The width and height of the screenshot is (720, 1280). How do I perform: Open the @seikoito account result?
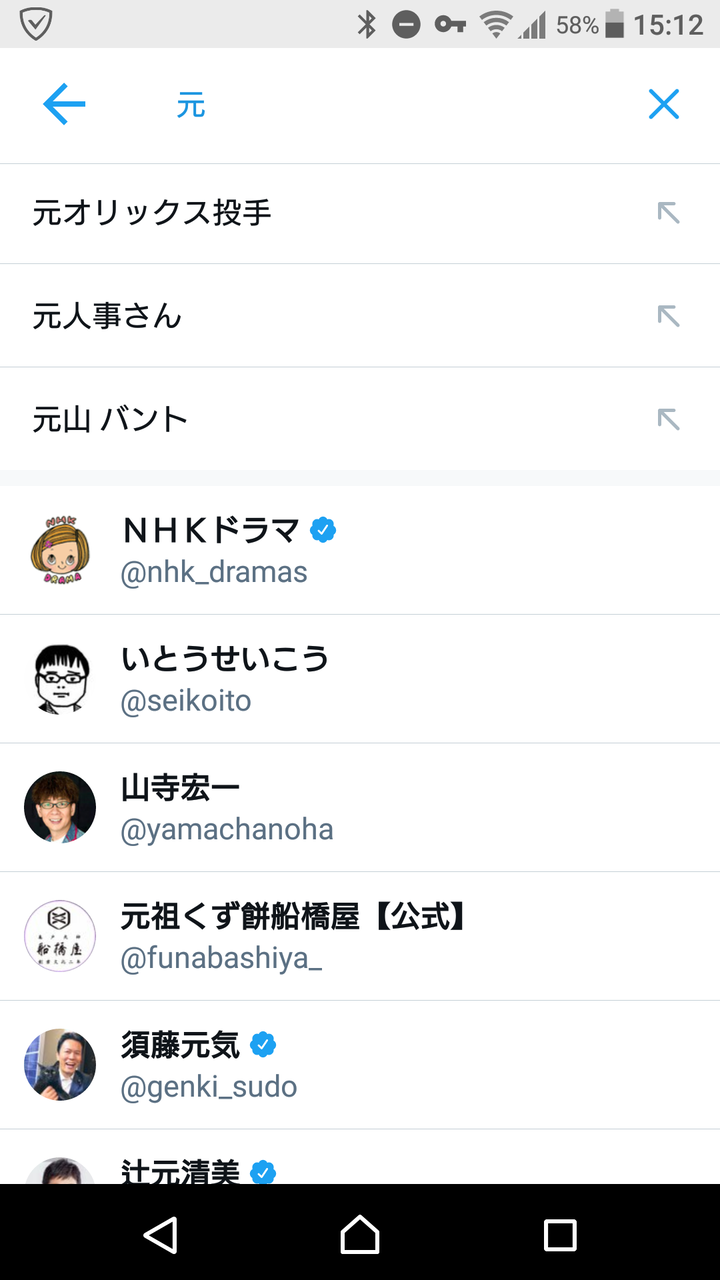[x=400, y=679]
